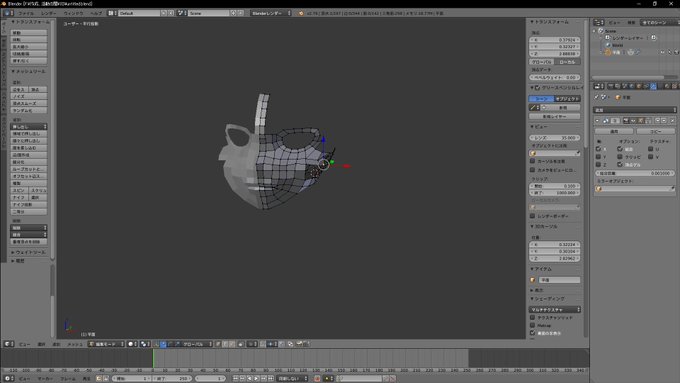This screenshot has width=680, height=383.
Task: Click the ノイズ button
Action: click(x=29, y=96)
